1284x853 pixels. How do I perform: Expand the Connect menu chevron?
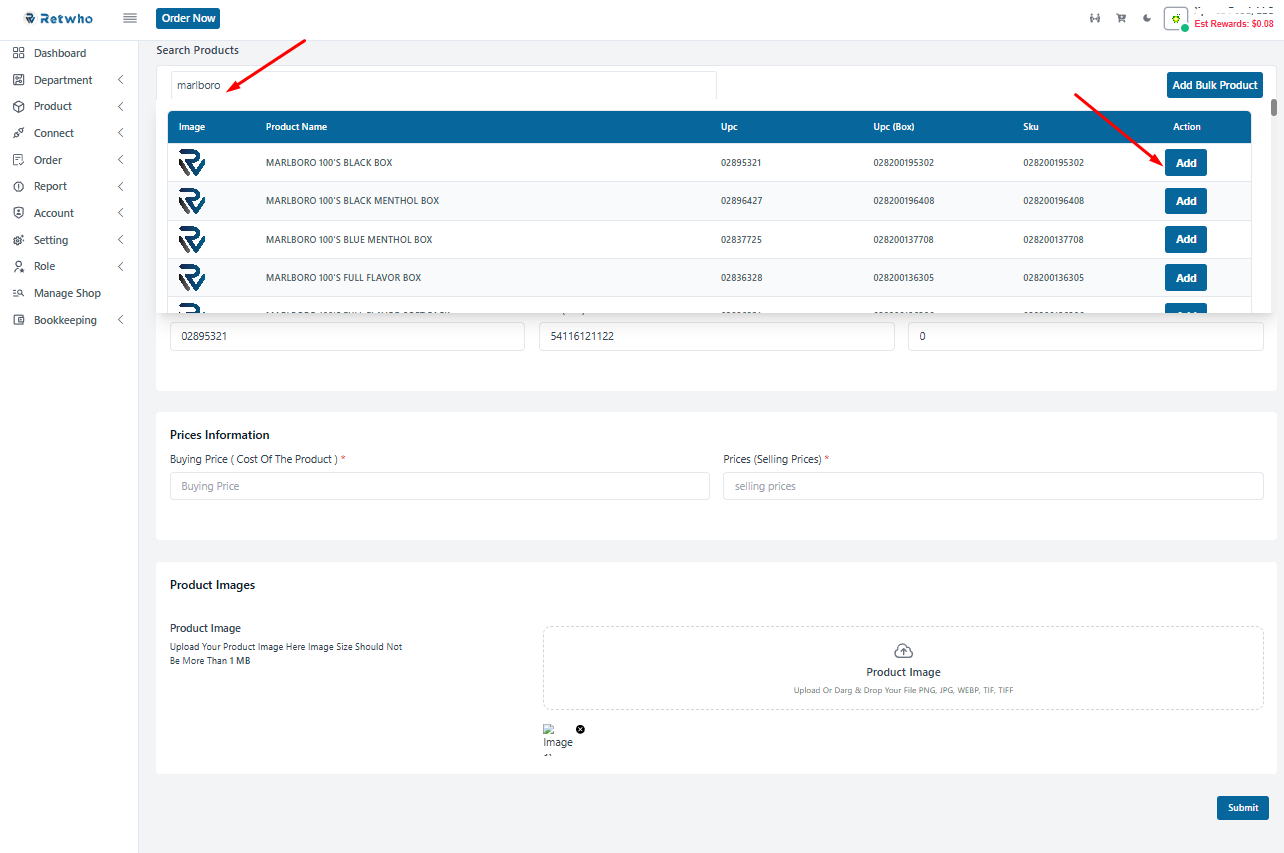[x=120, y=133]
